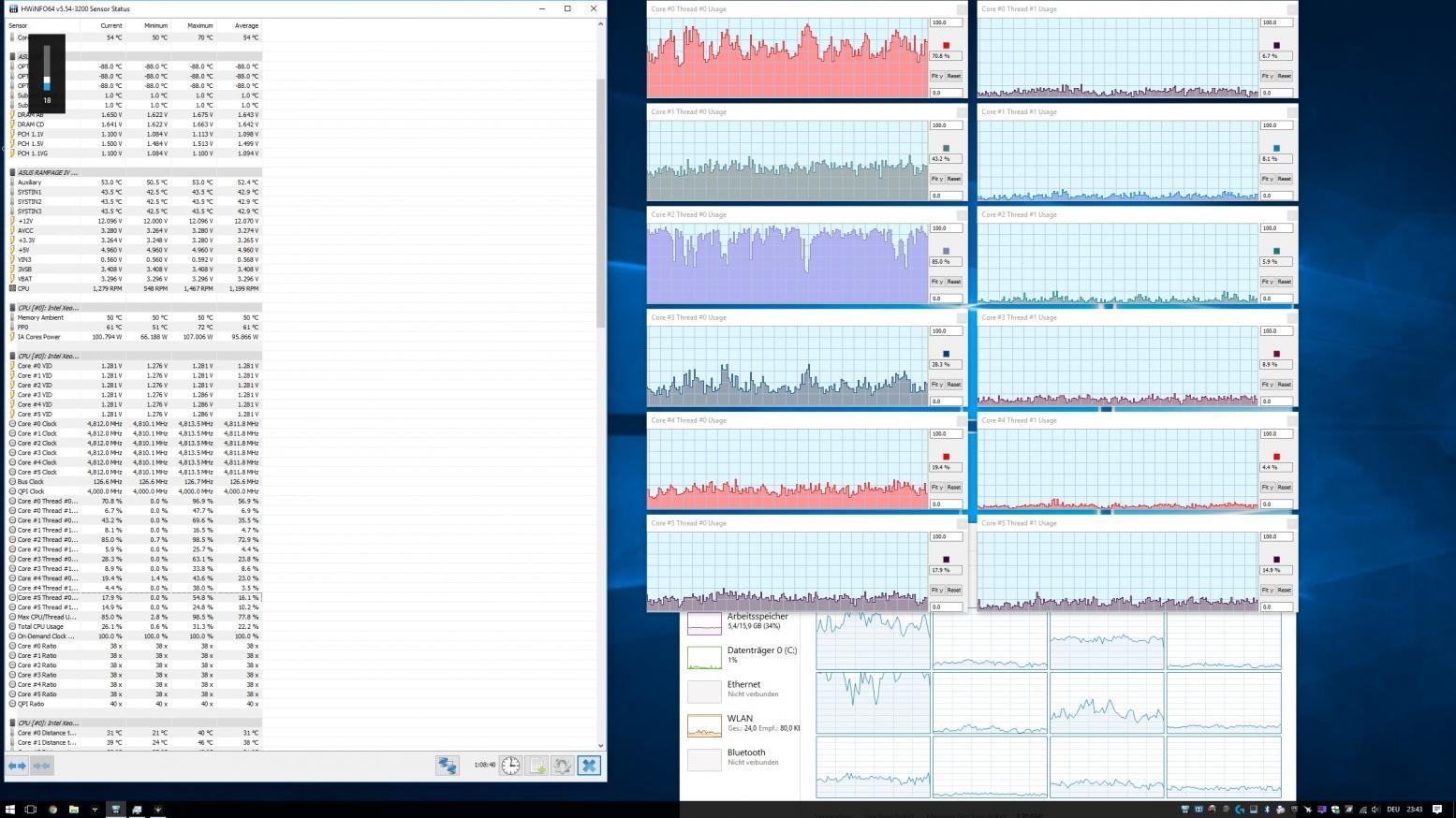Open Task View on the taskbar
The height and width of the screenshot is (818, 1456).
[31, 809]
